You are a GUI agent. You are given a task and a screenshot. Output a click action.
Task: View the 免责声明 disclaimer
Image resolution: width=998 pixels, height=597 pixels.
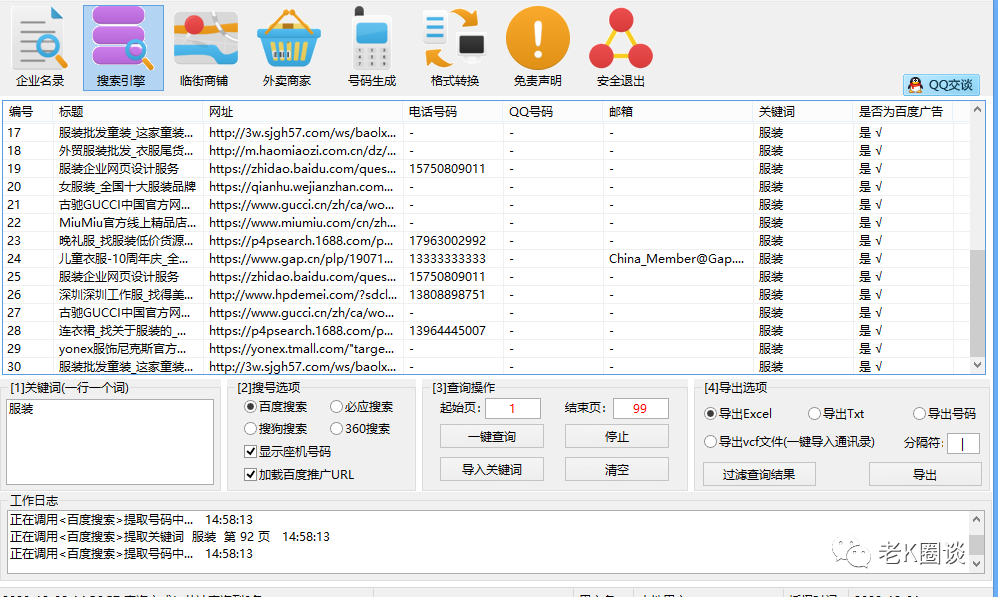(x=537, y=40)
